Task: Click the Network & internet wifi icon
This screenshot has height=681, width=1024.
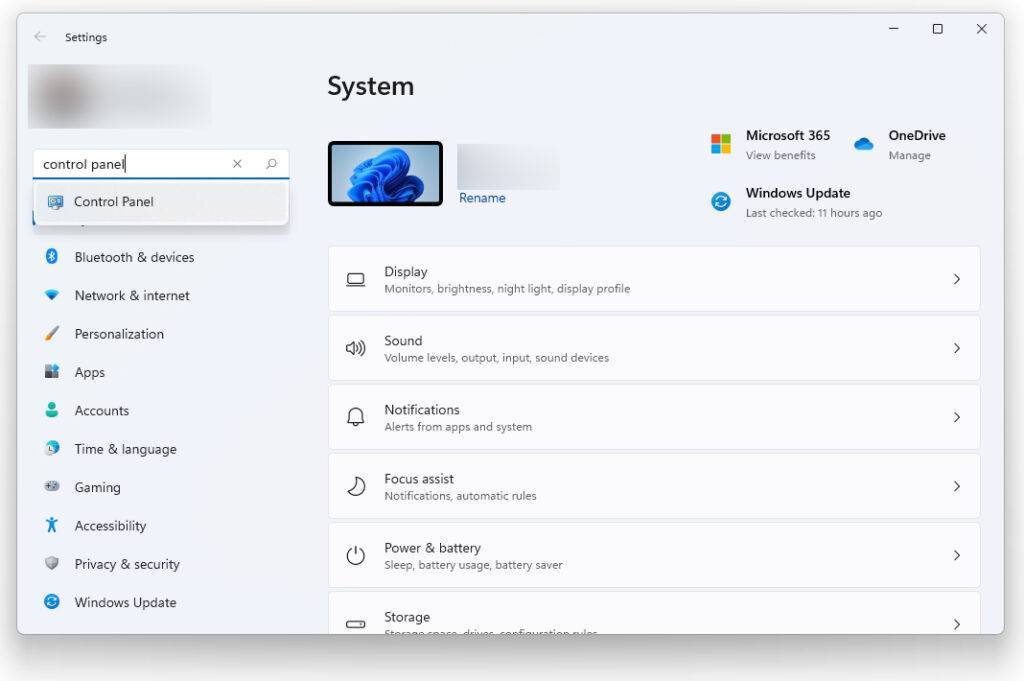Action: (52, 294)
